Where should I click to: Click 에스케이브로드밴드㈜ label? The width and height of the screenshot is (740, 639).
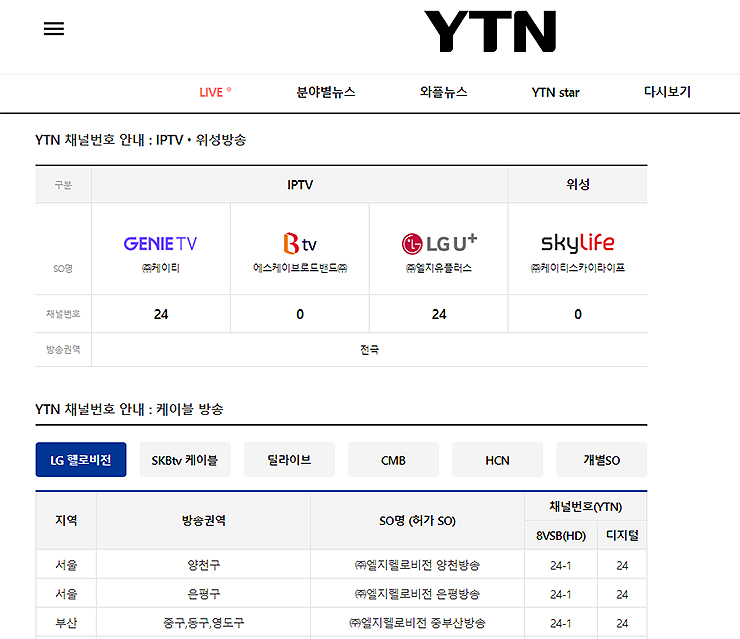click(300, 268)
